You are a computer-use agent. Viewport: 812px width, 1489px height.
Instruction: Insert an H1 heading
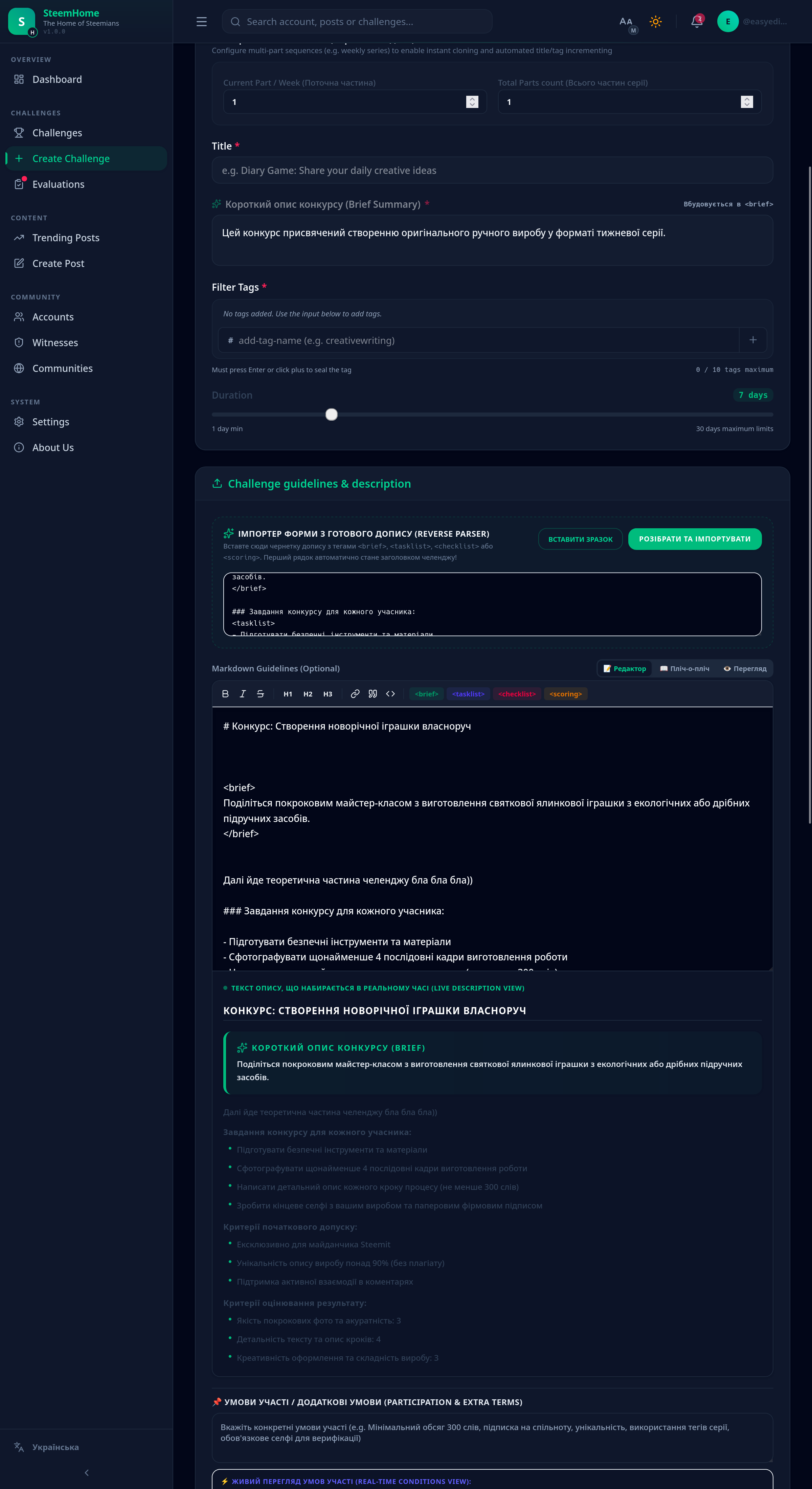pos(288,694)
